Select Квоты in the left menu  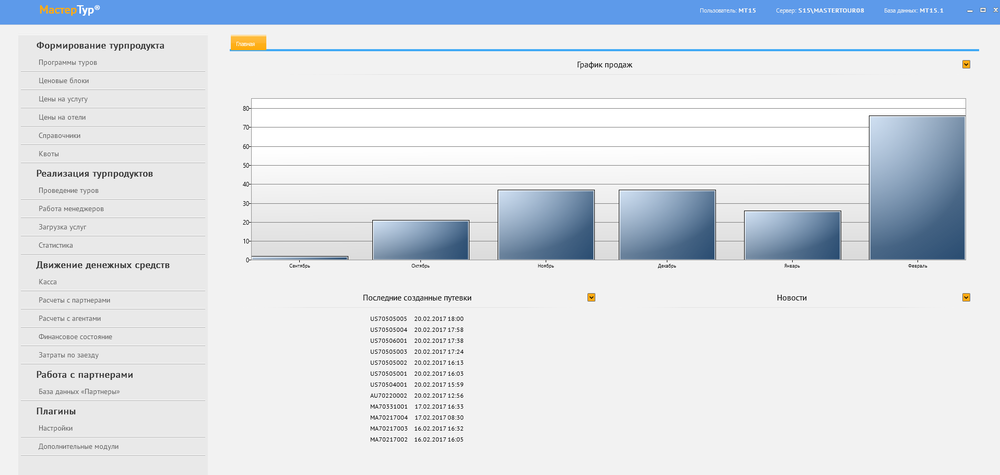[x=48, y=154]
